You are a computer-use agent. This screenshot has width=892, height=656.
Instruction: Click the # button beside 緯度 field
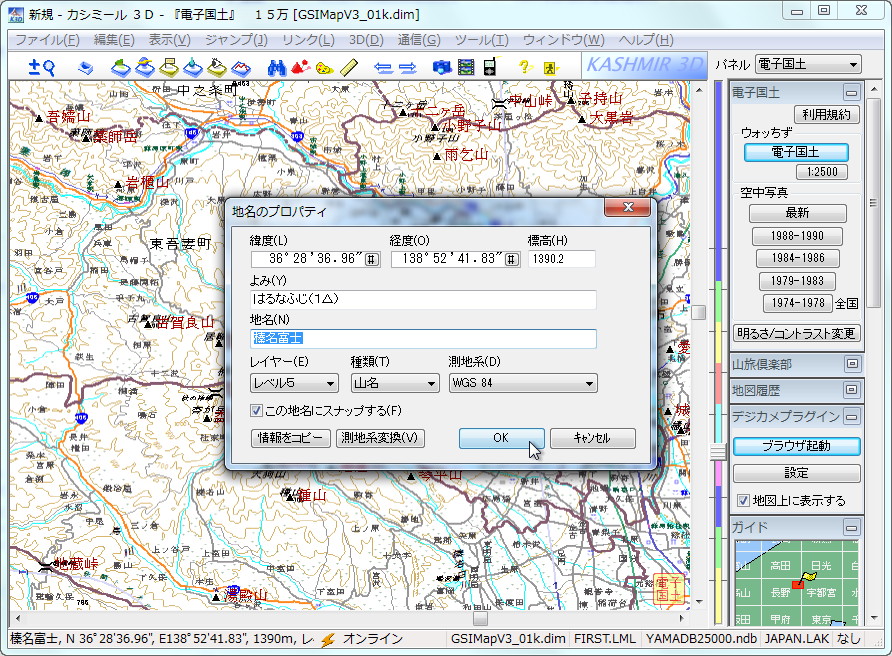[x=371, y=259]
